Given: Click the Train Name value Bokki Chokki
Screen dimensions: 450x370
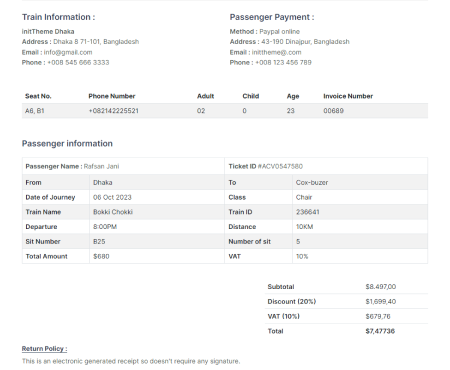Looking at the screenshot, I should (x=113, y=212).
